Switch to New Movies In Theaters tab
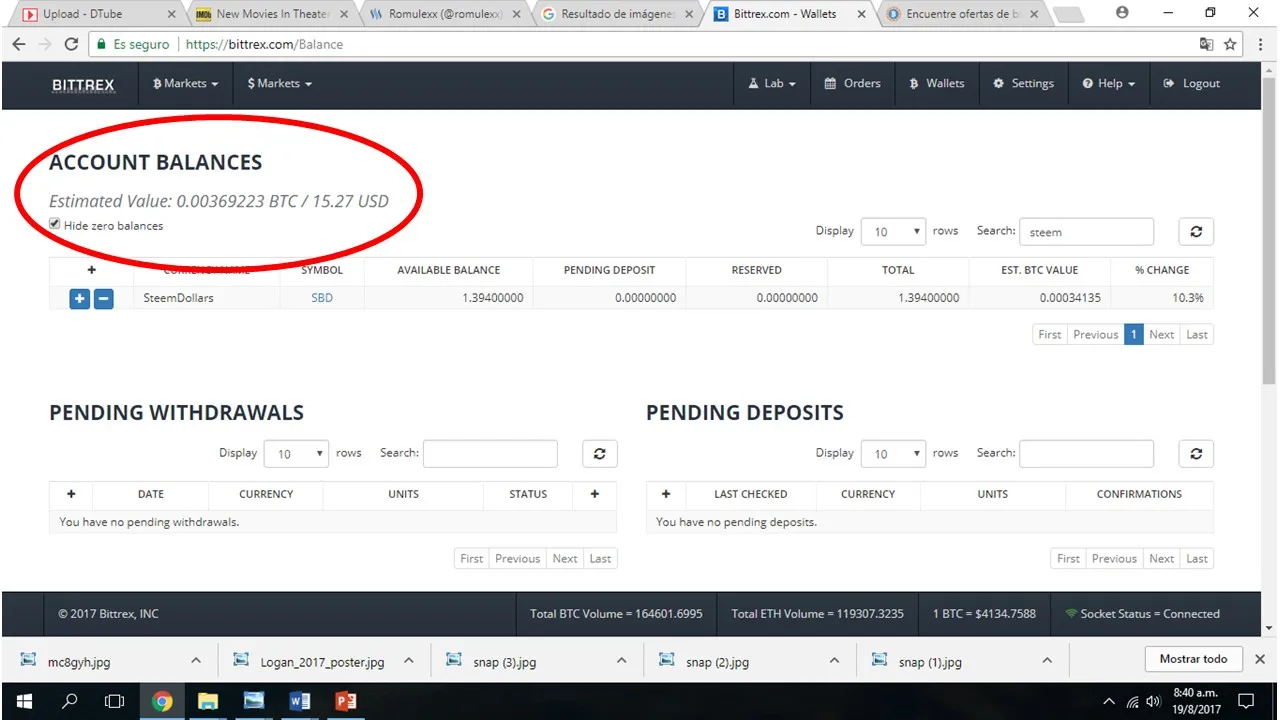This screenshot has width=1280, height=720. coord(270,14)
